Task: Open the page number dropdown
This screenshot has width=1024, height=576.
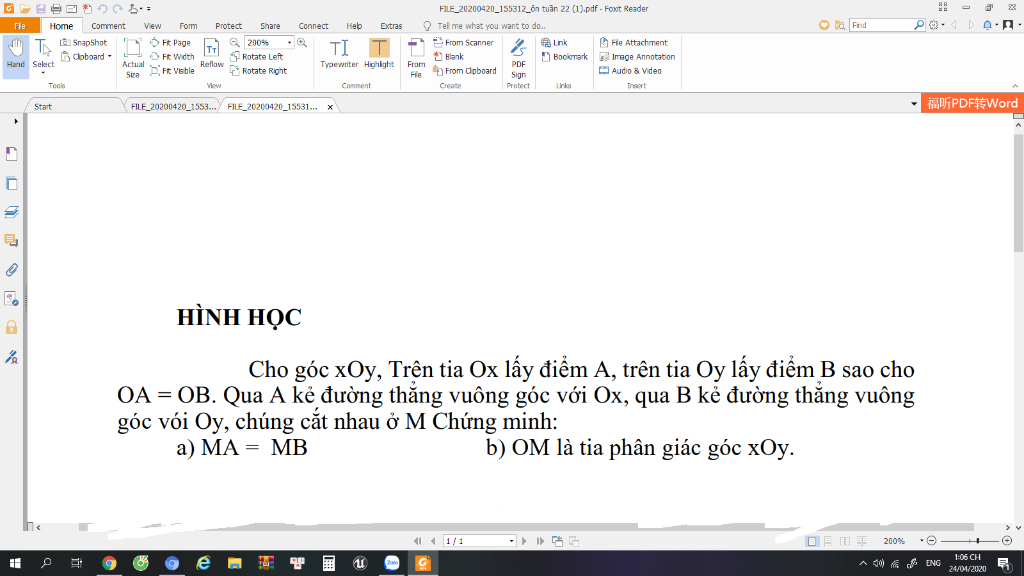Action: click(x=511, y=541)
